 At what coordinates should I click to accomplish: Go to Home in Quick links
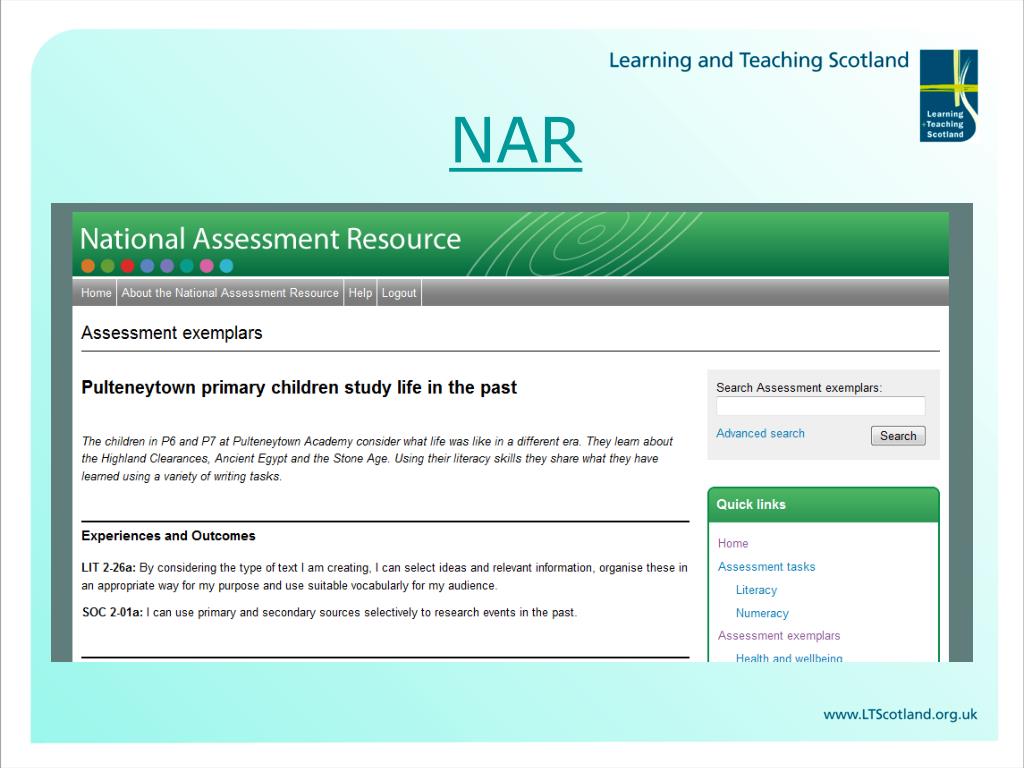pos(733,543)
